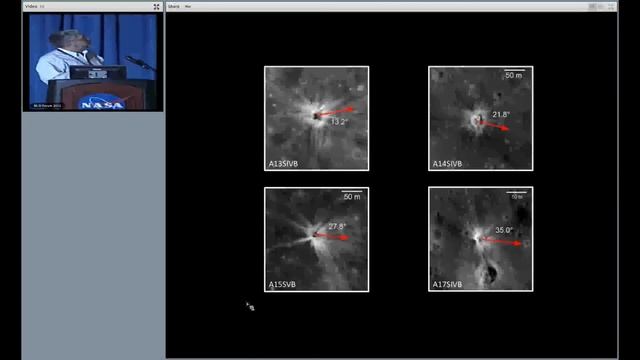
Task: Select the A14SIVB impact crater image
Action: click(480, 118)
